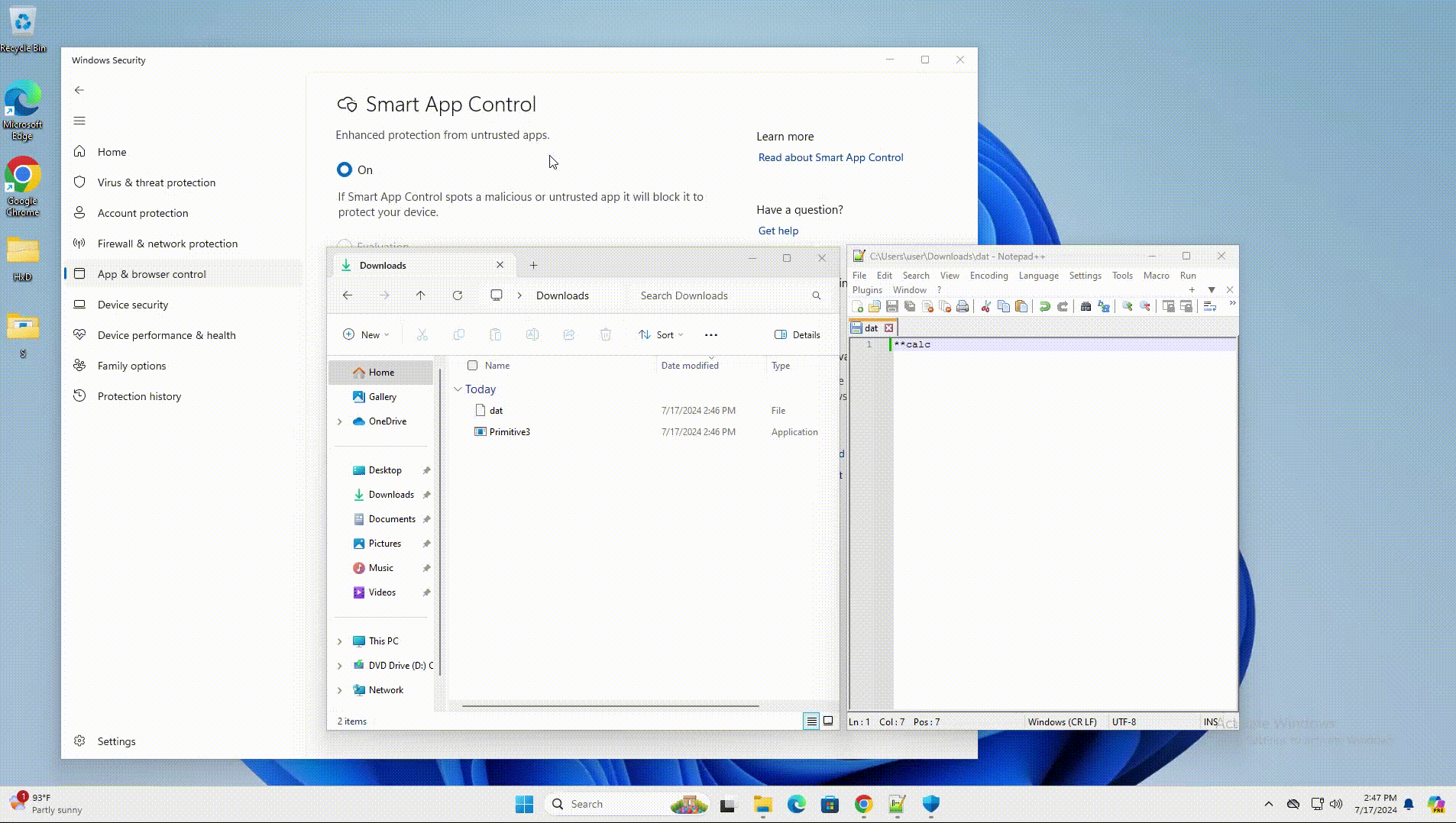Toggle the Details pane in File Explorer
Image resolution: width=1456 pixels, height=823 pixels.
[797, 334]
